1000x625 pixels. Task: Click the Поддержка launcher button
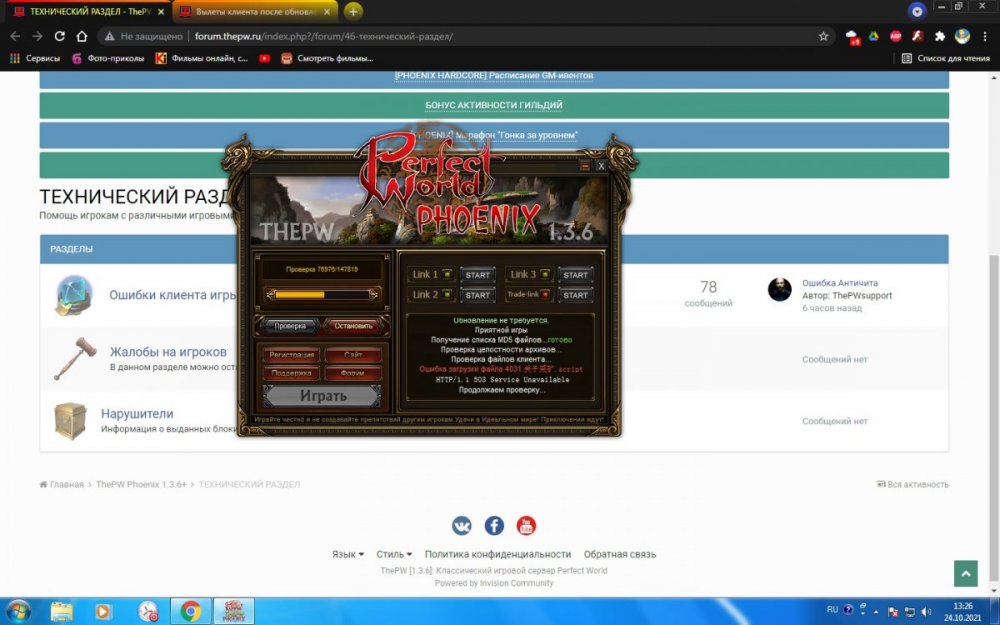291,372
